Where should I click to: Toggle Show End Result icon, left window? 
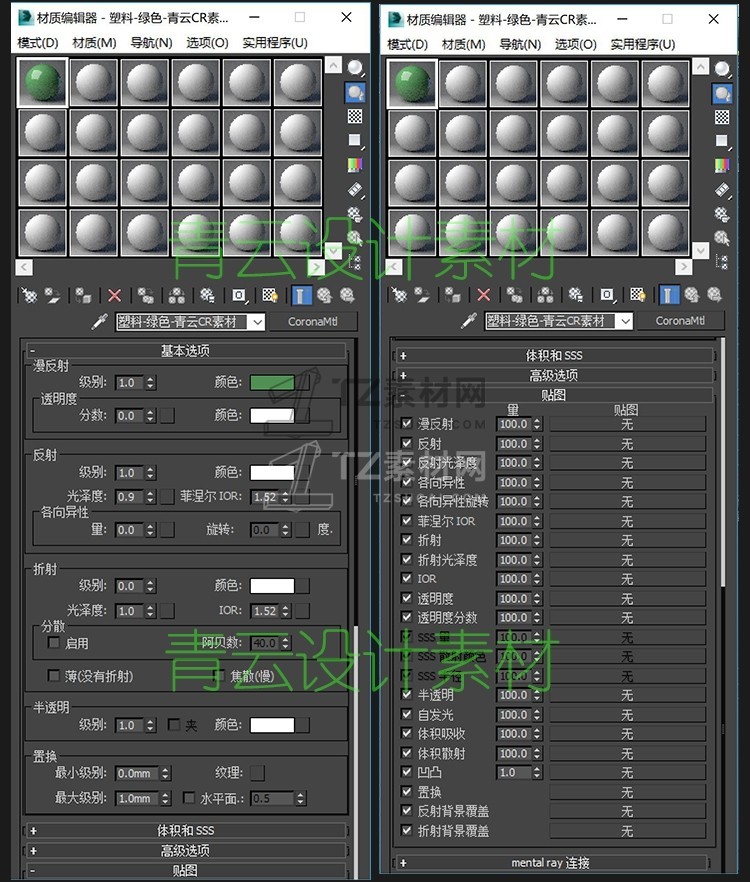301,295
